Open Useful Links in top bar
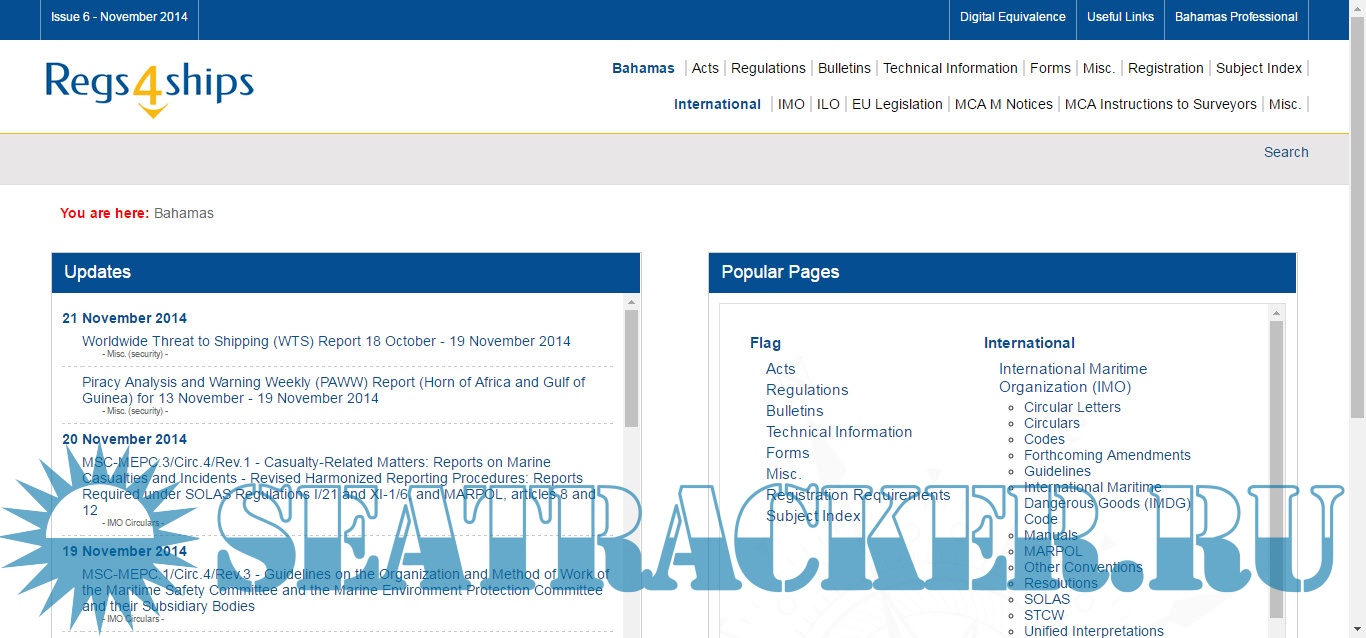The width and height of the screenshot is (1366, 638). [1120, 17]
